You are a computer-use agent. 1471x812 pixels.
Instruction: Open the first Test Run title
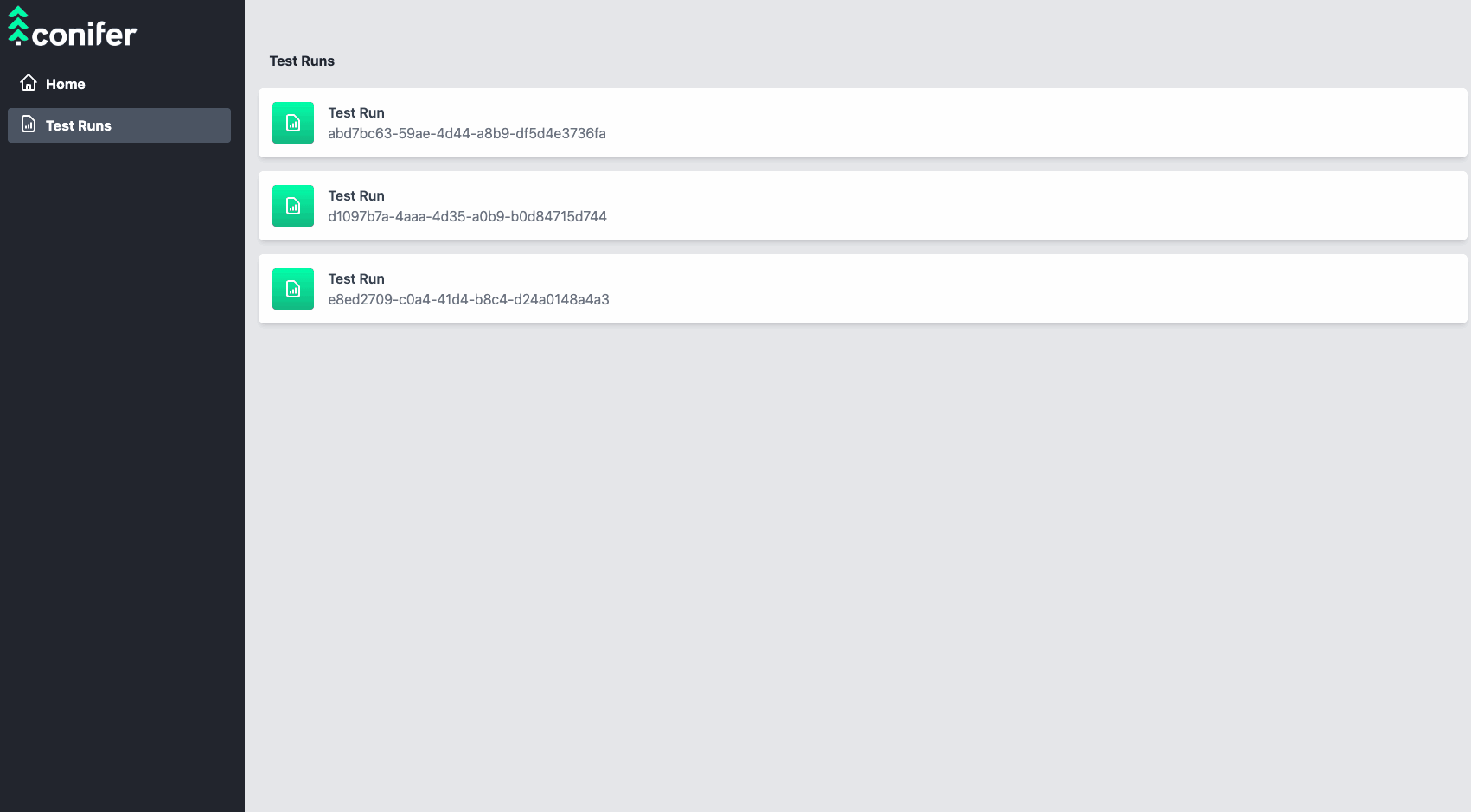(x=356, y=112)
